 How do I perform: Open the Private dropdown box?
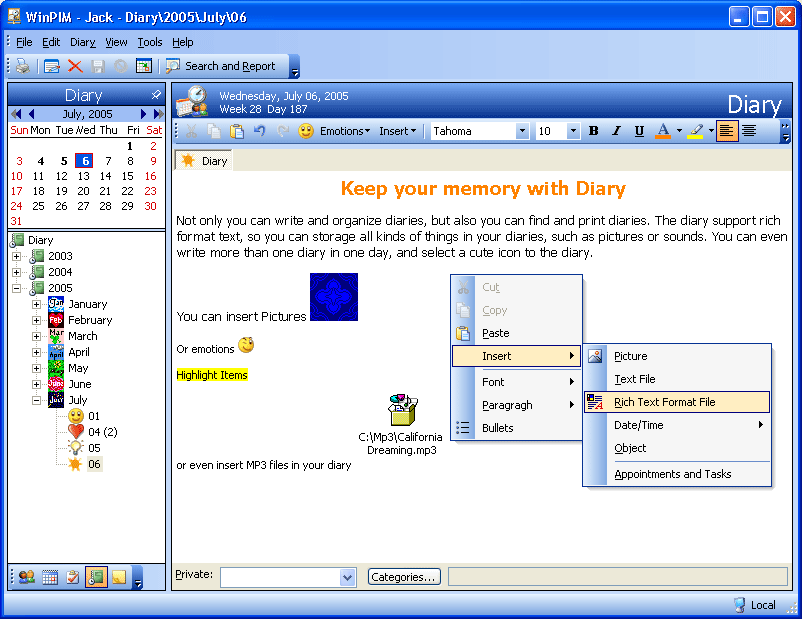[347, 577]
